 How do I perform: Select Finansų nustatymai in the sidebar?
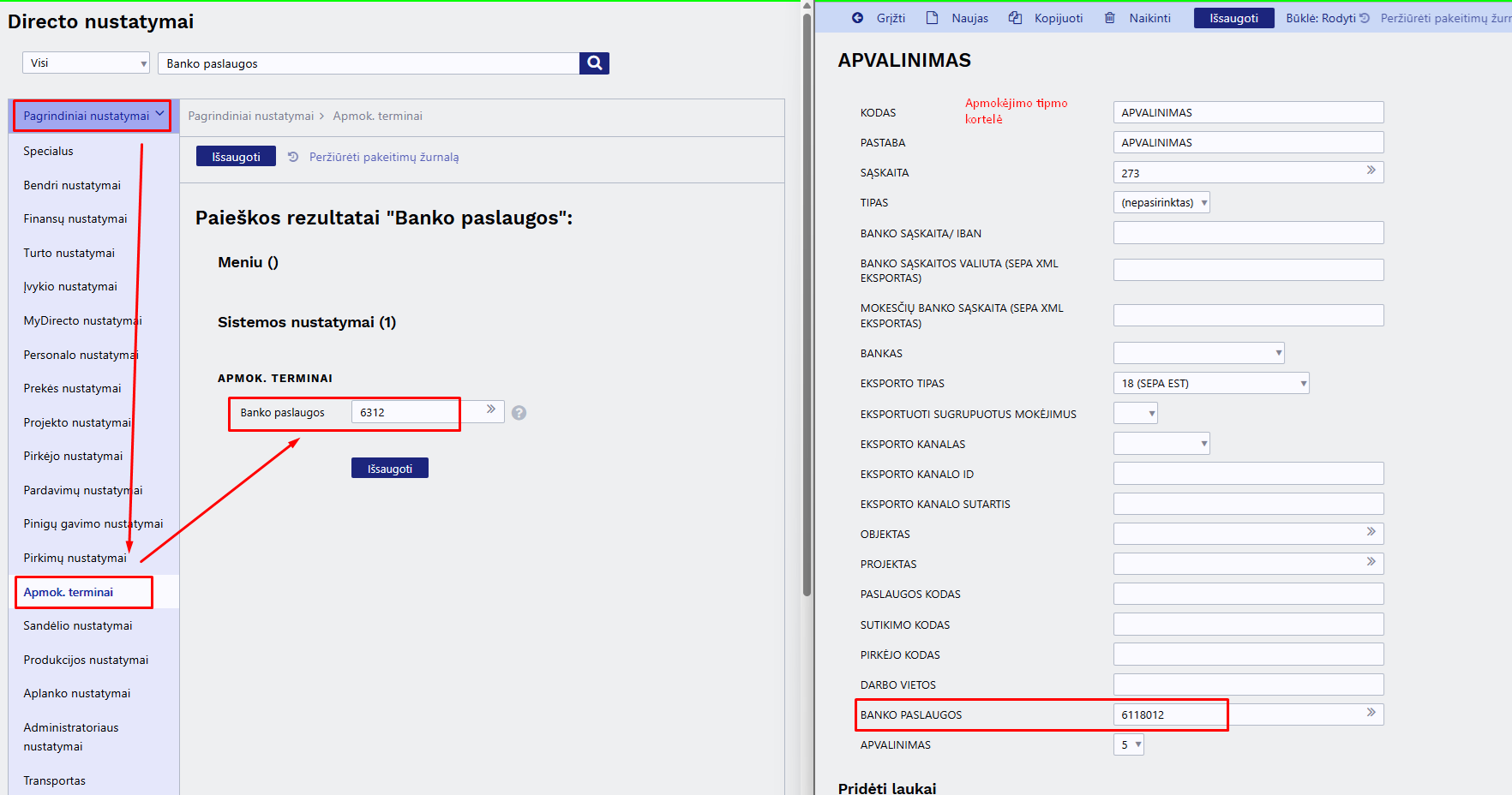point(75,219)
